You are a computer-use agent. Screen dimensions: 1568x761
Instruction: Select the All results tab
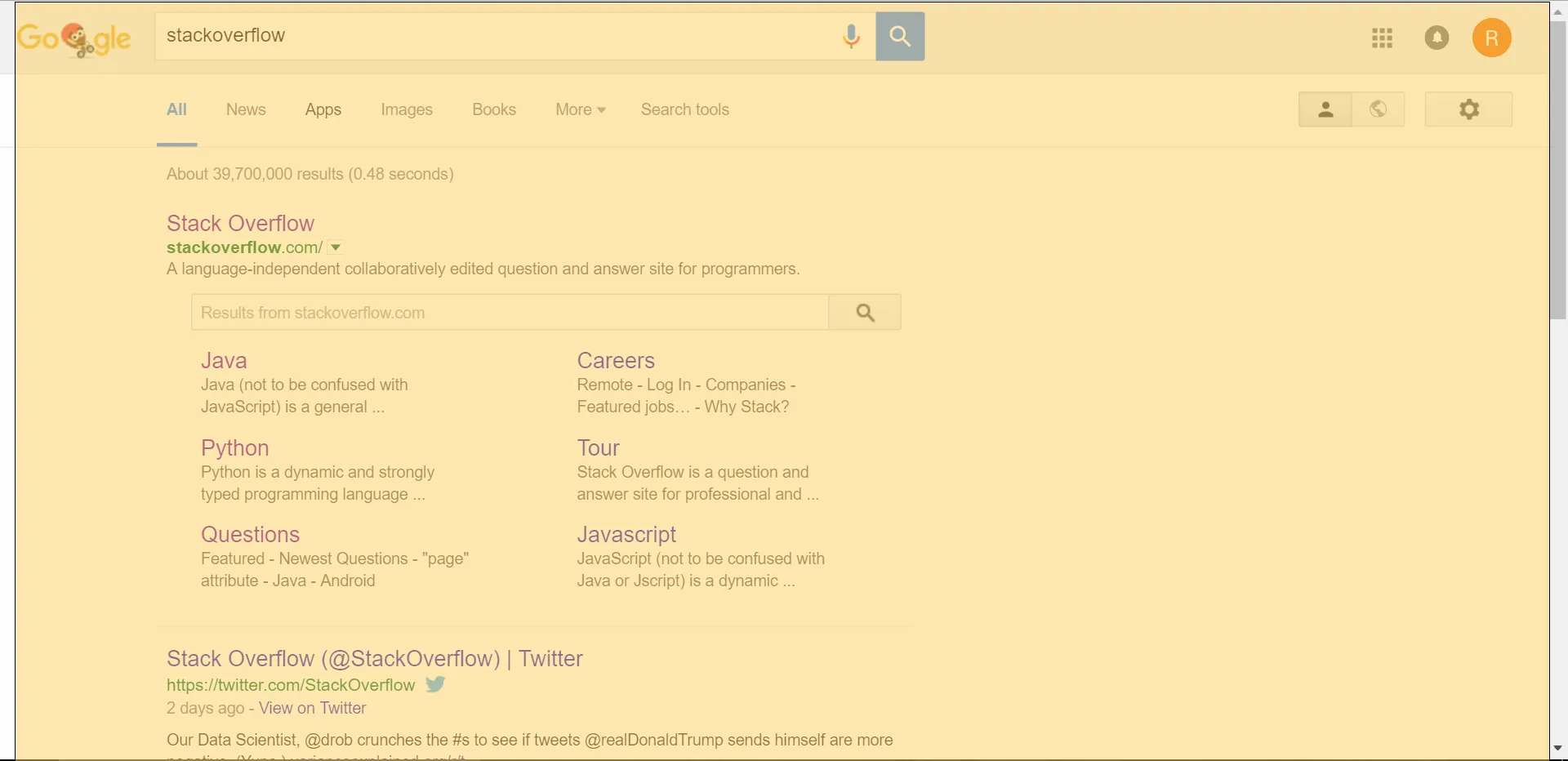pos(176,109)
